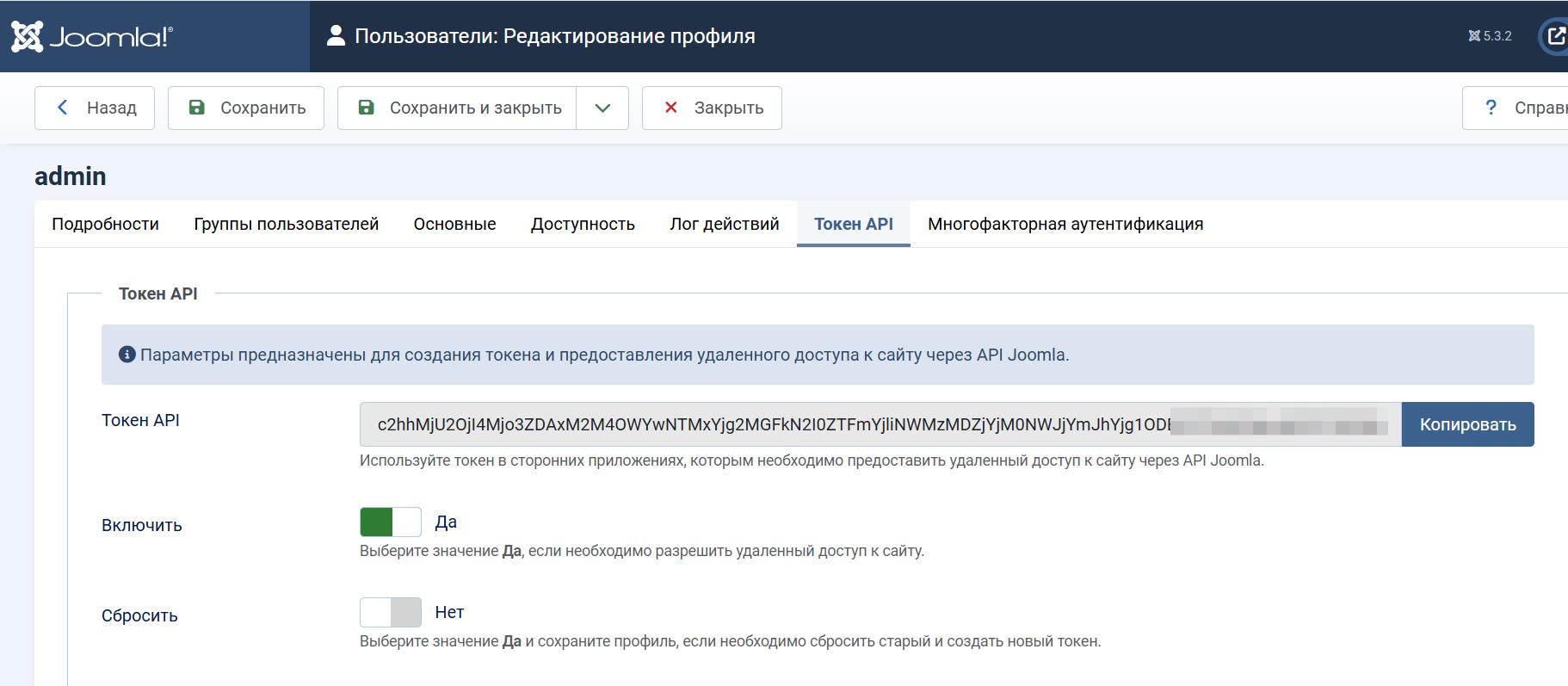The image size is (1568, 686).
Task: Click Сохранить button
Action: pos(246,108)
